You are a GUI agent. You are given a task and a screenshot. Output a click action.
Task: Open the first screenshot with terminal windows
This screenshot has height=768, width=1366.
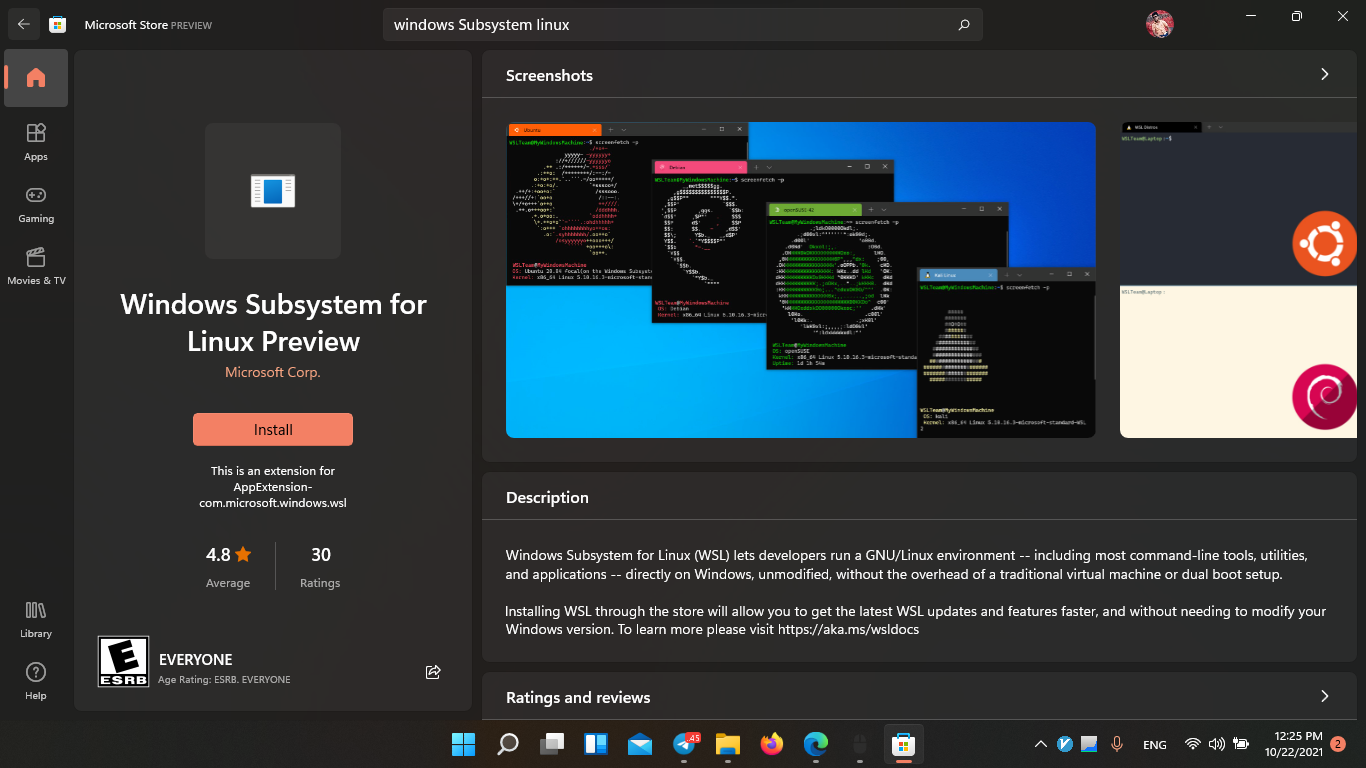click(x=801, y=280)
